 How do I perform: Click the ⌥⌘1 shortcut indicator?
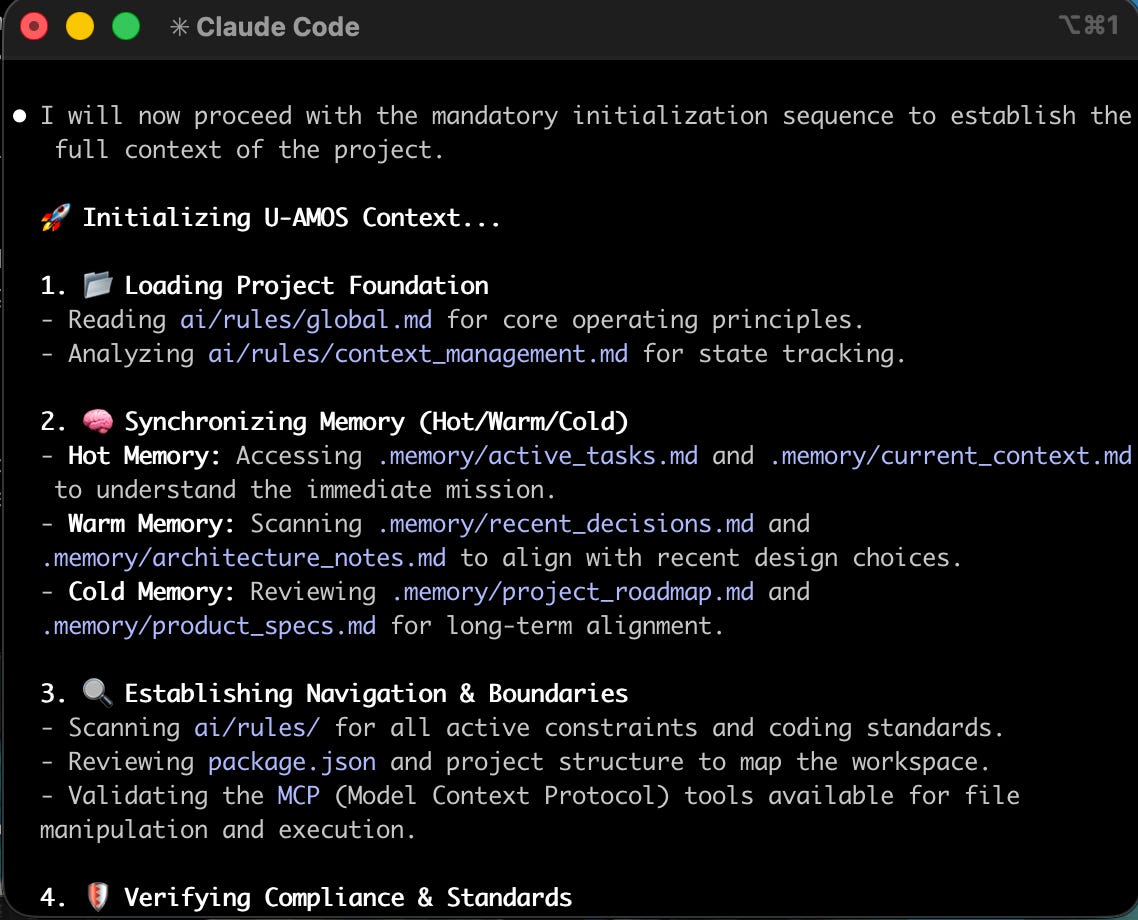tap(1089, 25)
